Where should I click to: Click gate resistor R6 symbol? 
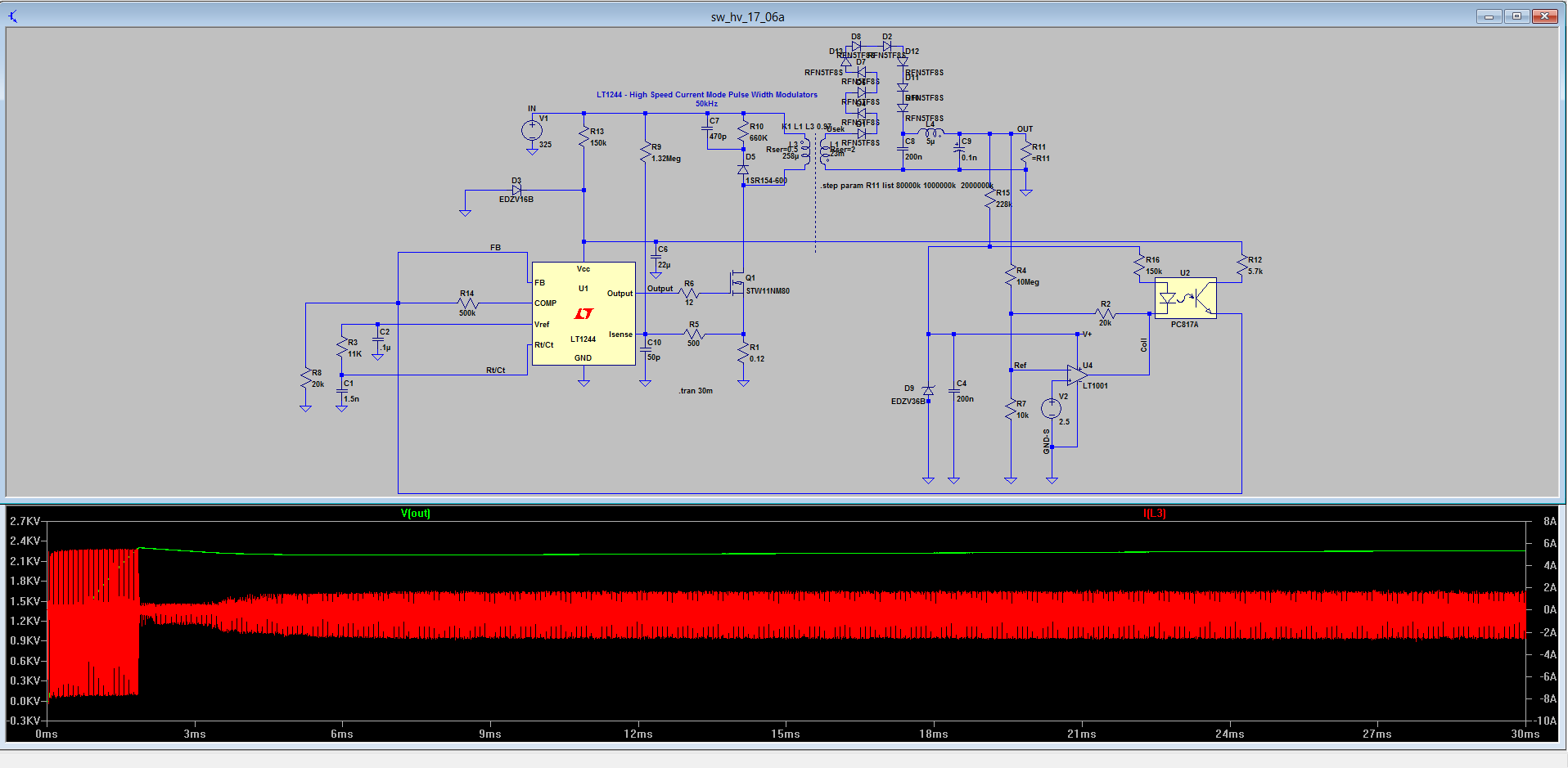pos(689,293)
